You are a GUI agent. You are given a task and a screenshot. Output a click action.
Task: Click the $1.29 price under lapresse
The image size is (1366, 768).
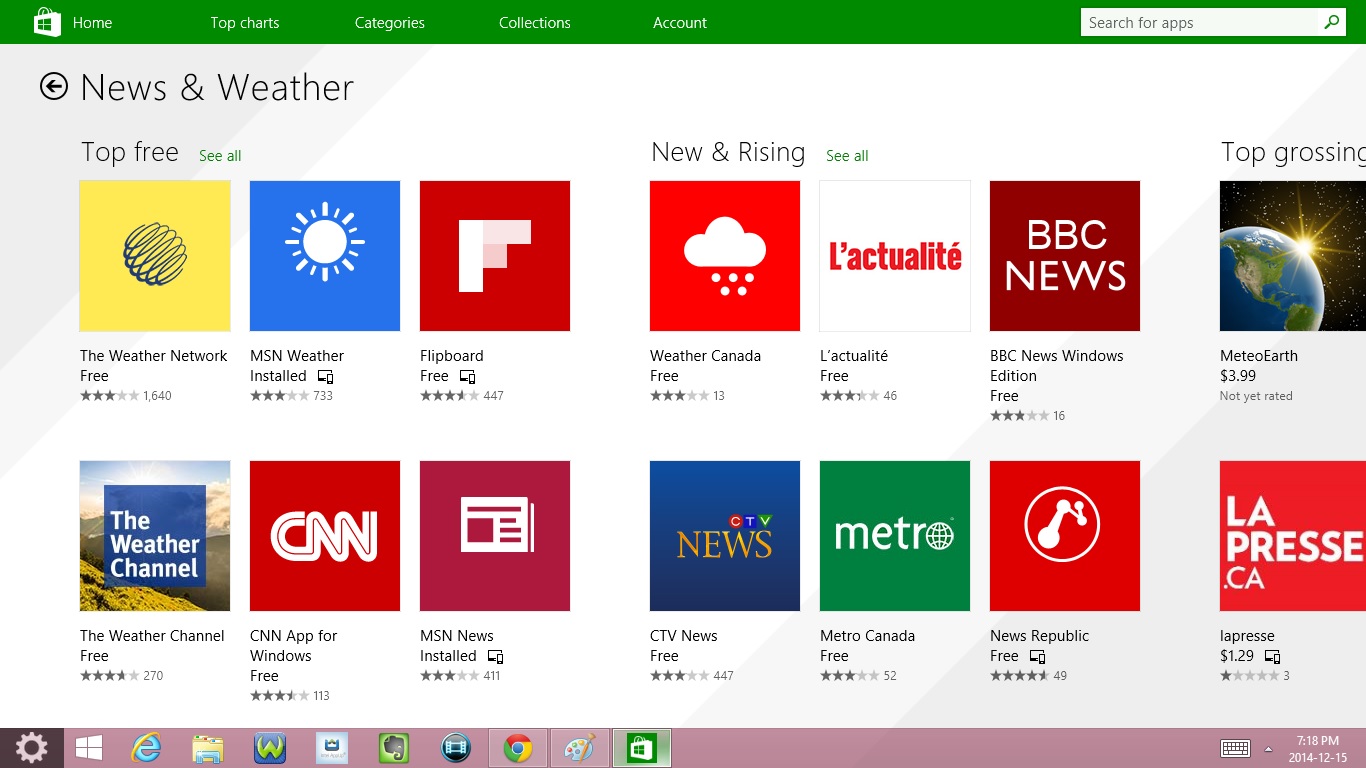coord(1237,655)
